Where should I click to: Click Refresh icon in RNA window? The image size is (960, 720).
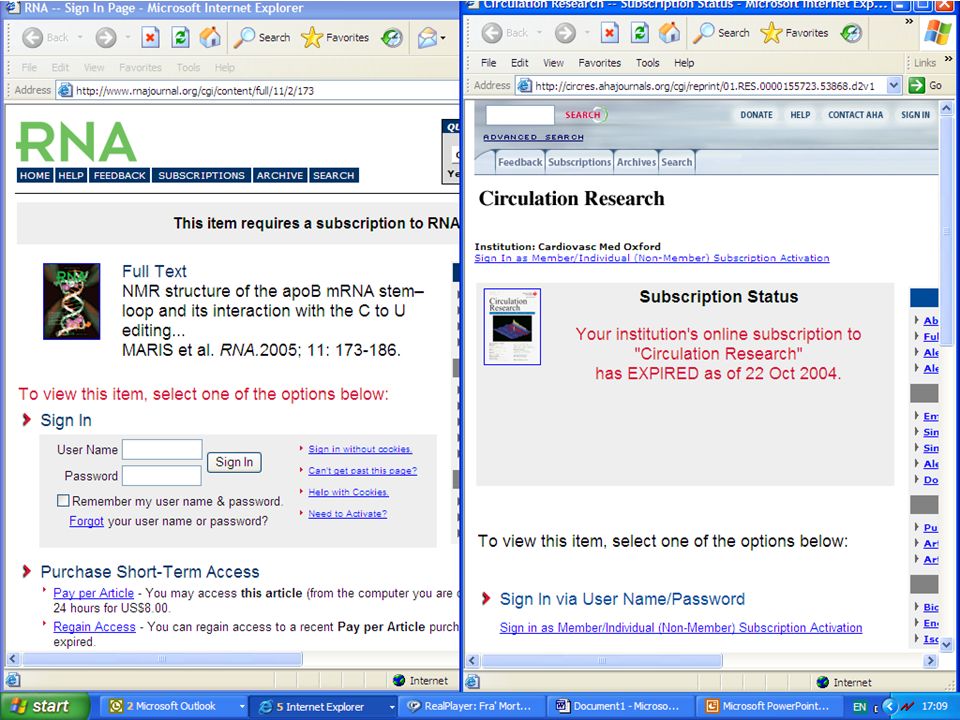[180, 38]
